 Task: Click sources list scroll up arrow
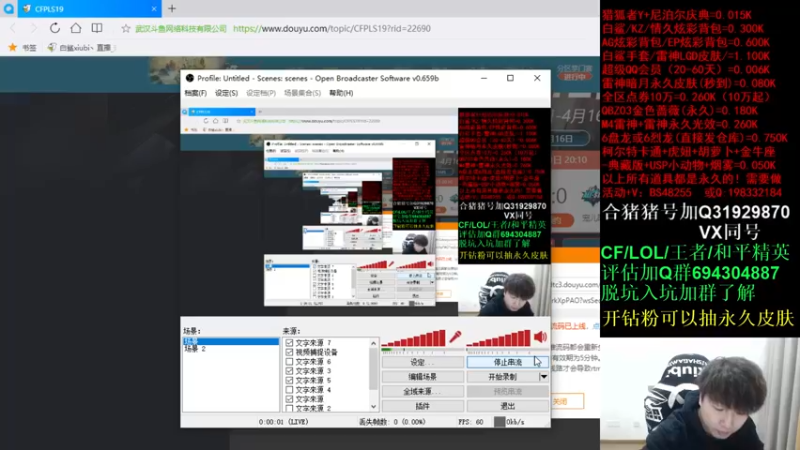click(x=373, y=343)
